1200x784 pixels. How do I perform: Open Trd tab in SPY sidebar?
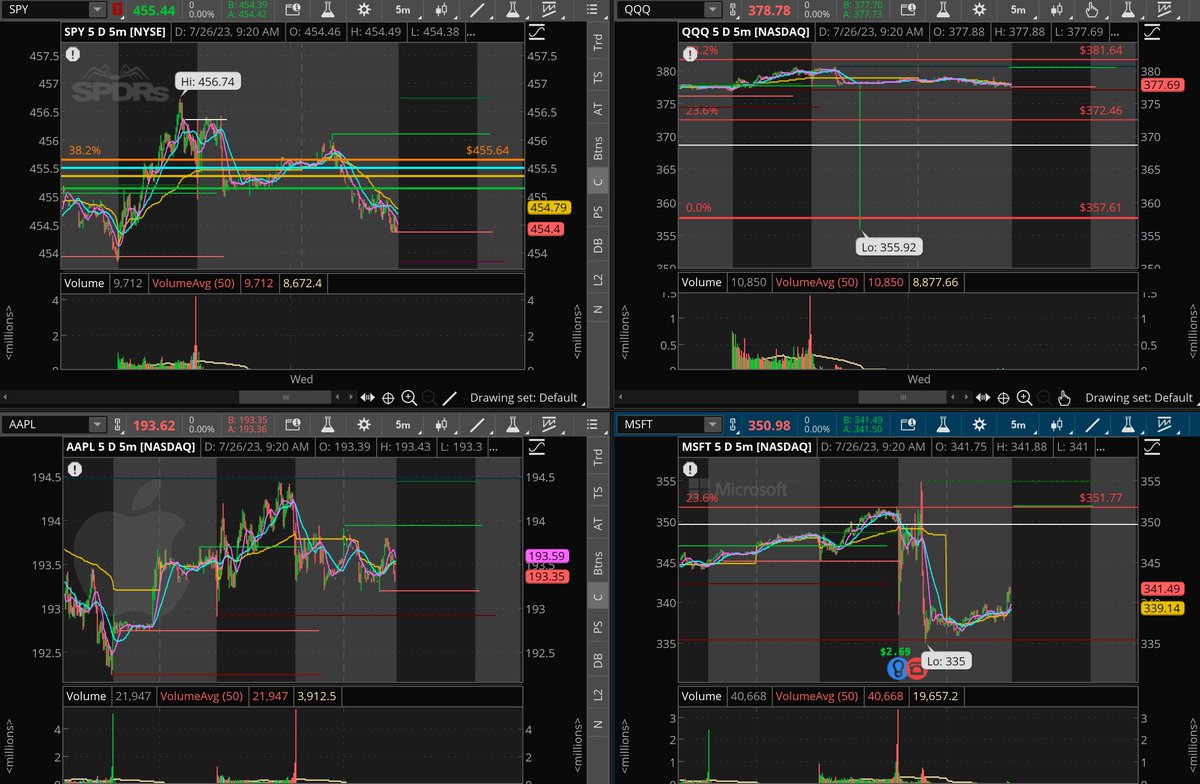tap(598, 43)
